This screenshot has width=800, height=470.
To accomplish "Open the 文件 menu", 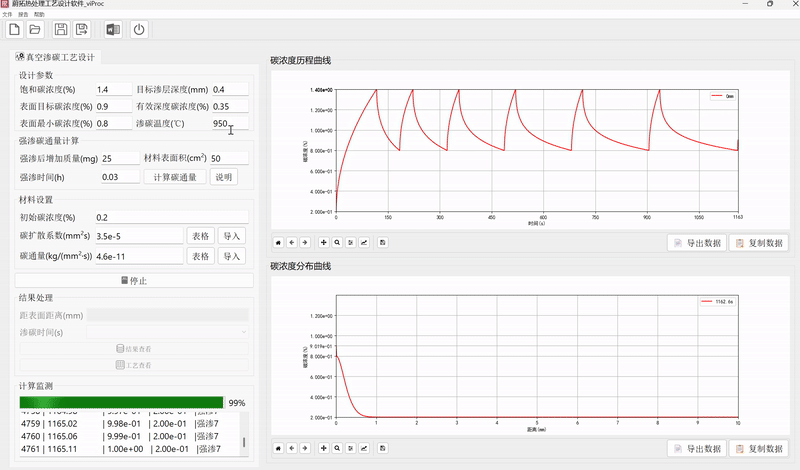I will (8, 16).
